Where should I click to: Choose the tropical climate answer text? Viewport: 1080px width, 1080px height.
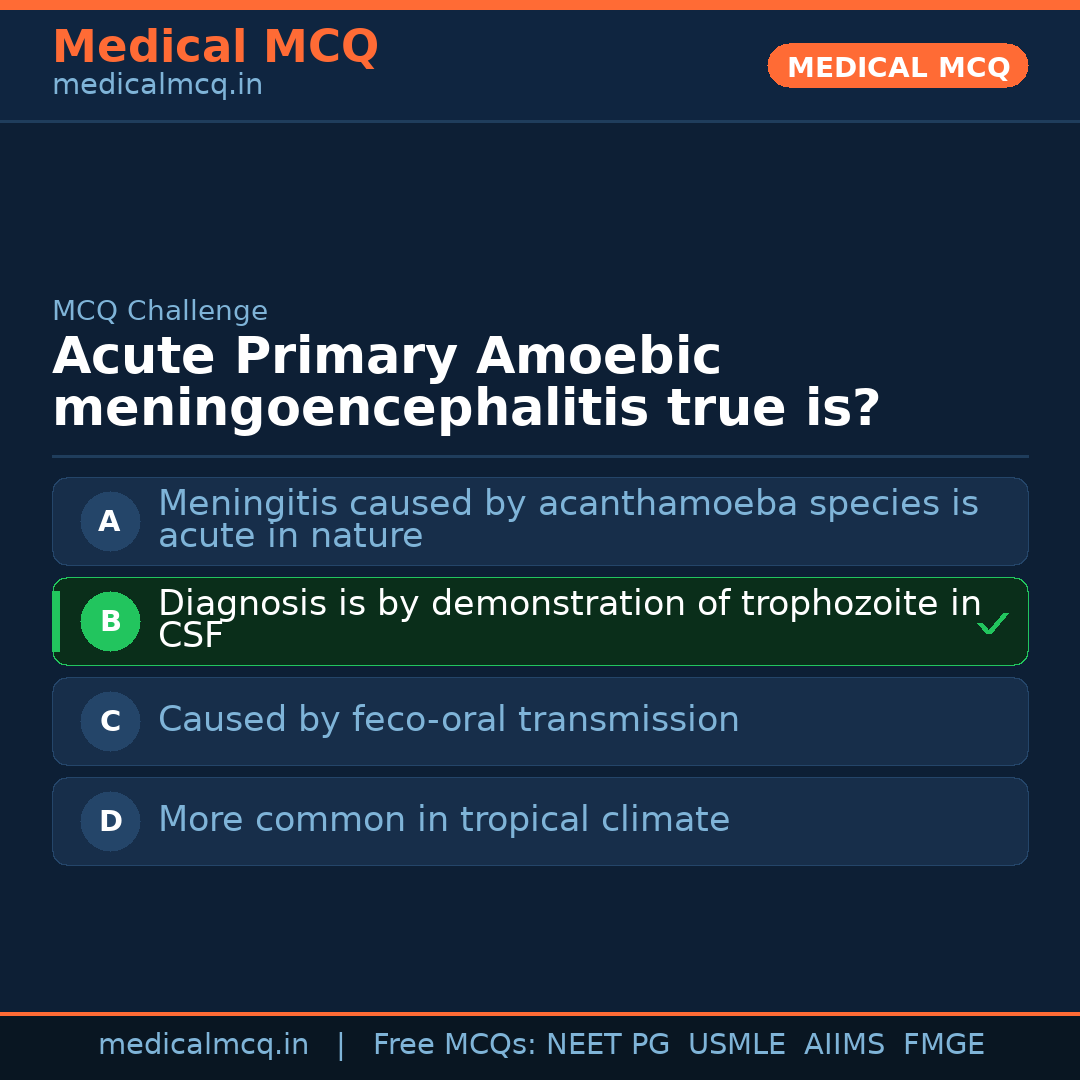[x=443, y=820]
